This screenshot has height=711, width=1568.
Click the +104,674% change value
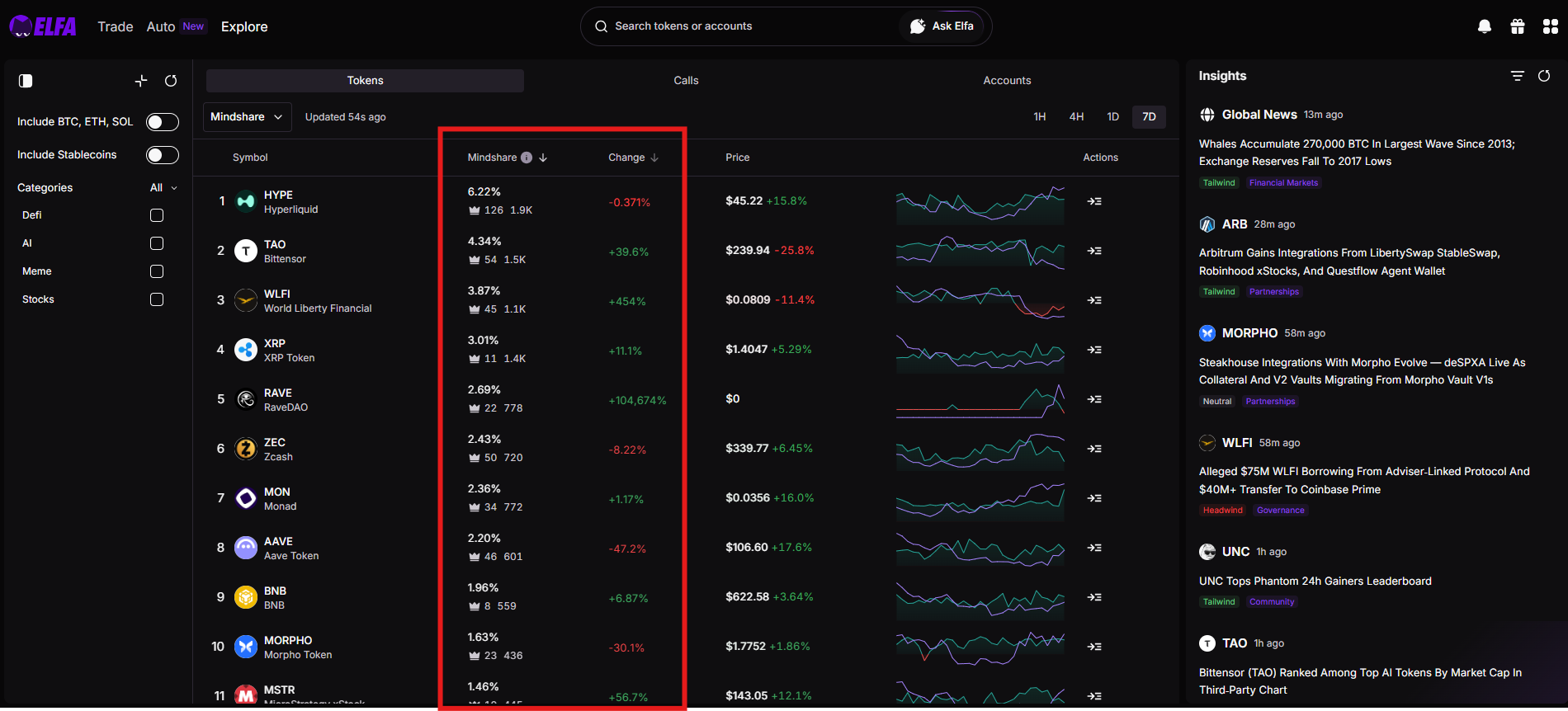tap(637, 401)
